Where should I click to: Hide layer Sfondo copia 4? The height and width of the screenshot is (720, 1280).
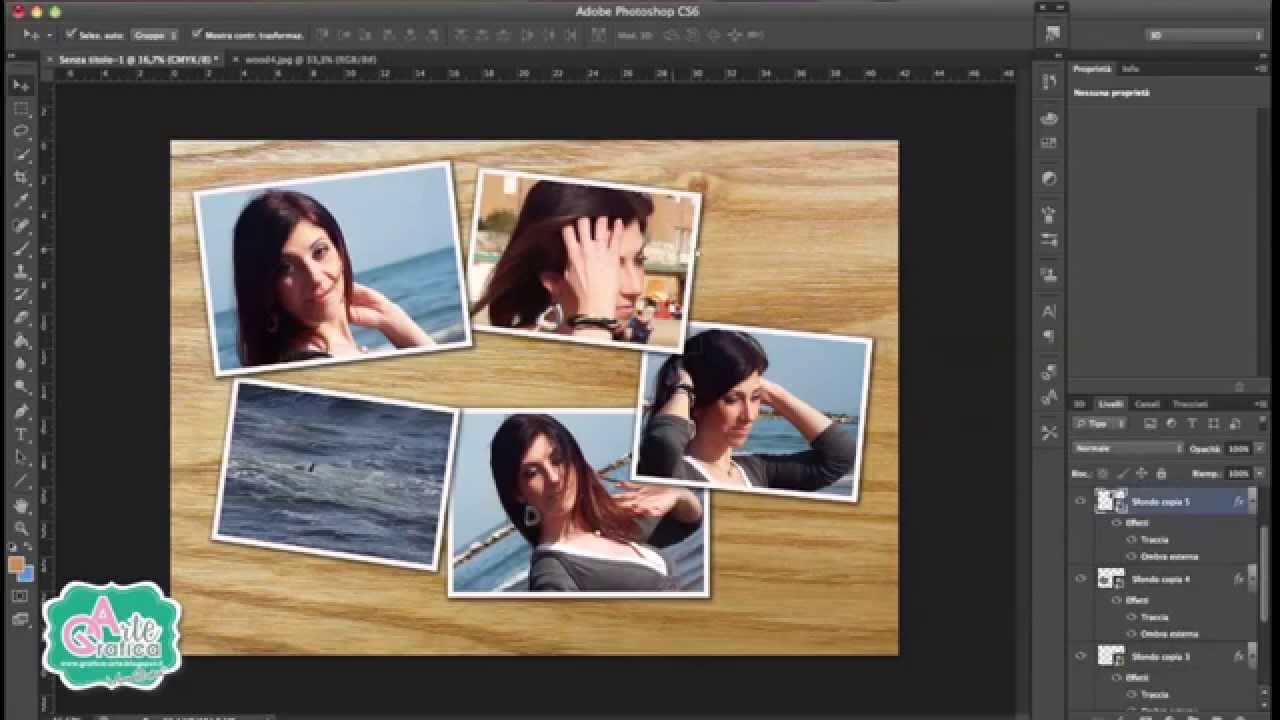tap(1080, 578)
